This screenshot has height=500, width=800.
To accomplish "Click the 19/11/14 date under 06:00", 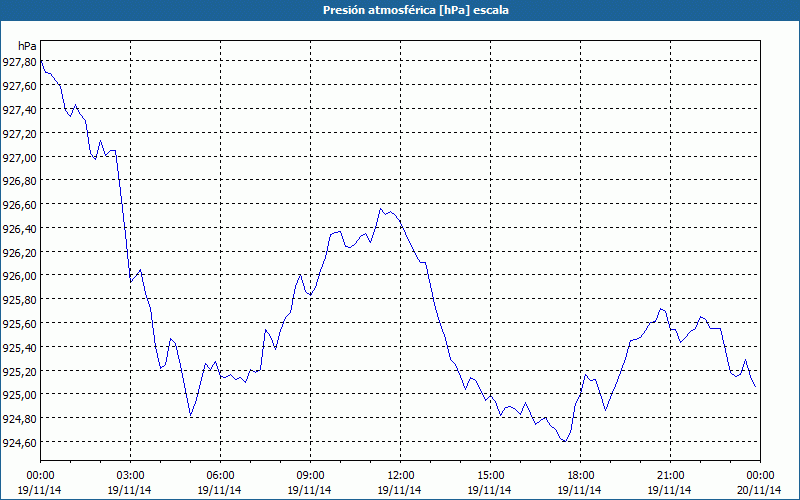I will click(x=220, y=490).
